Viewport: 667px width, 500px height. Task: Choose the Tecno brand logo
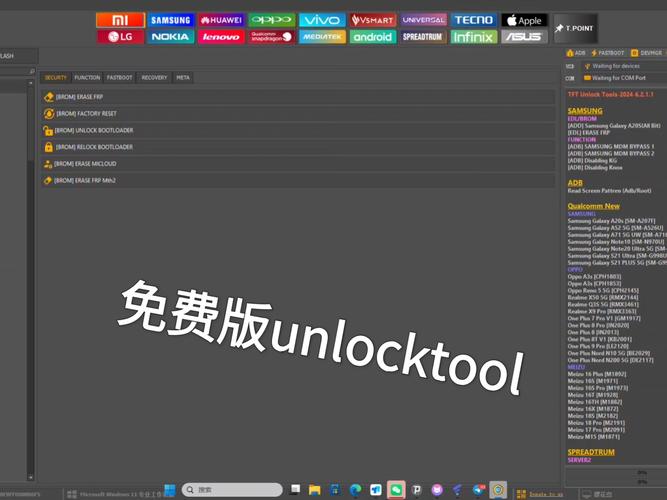[473, 20]
